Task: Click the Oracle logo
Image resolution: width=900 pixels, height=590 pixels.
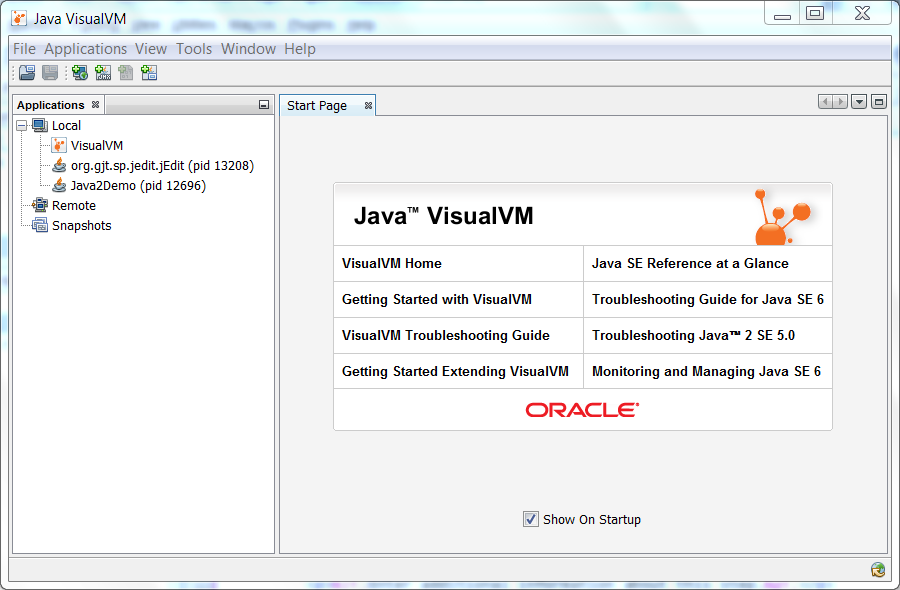Action: [582, 410]
